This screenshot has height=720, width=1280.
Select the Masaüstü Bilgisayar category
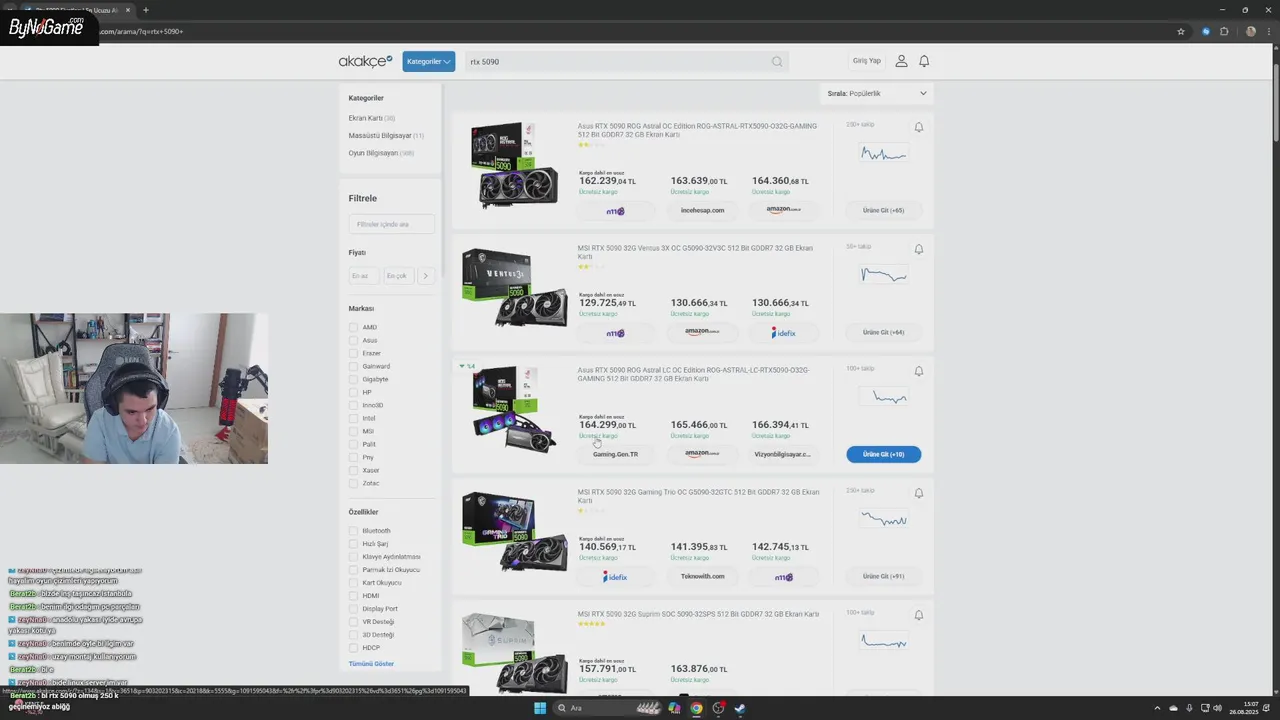click(386, 135)
